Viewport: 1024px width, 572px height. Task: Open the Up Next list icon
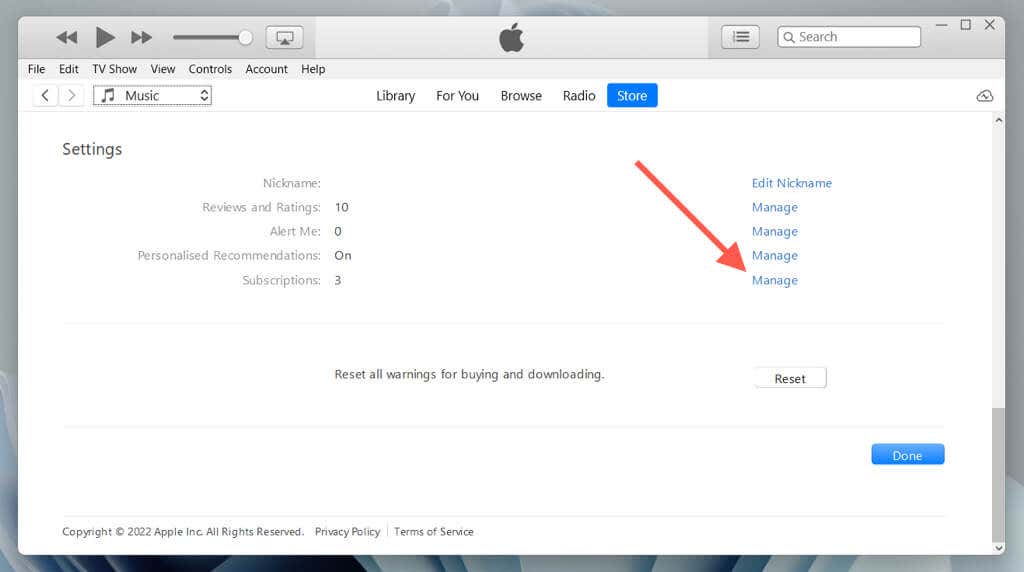(740, 37)
